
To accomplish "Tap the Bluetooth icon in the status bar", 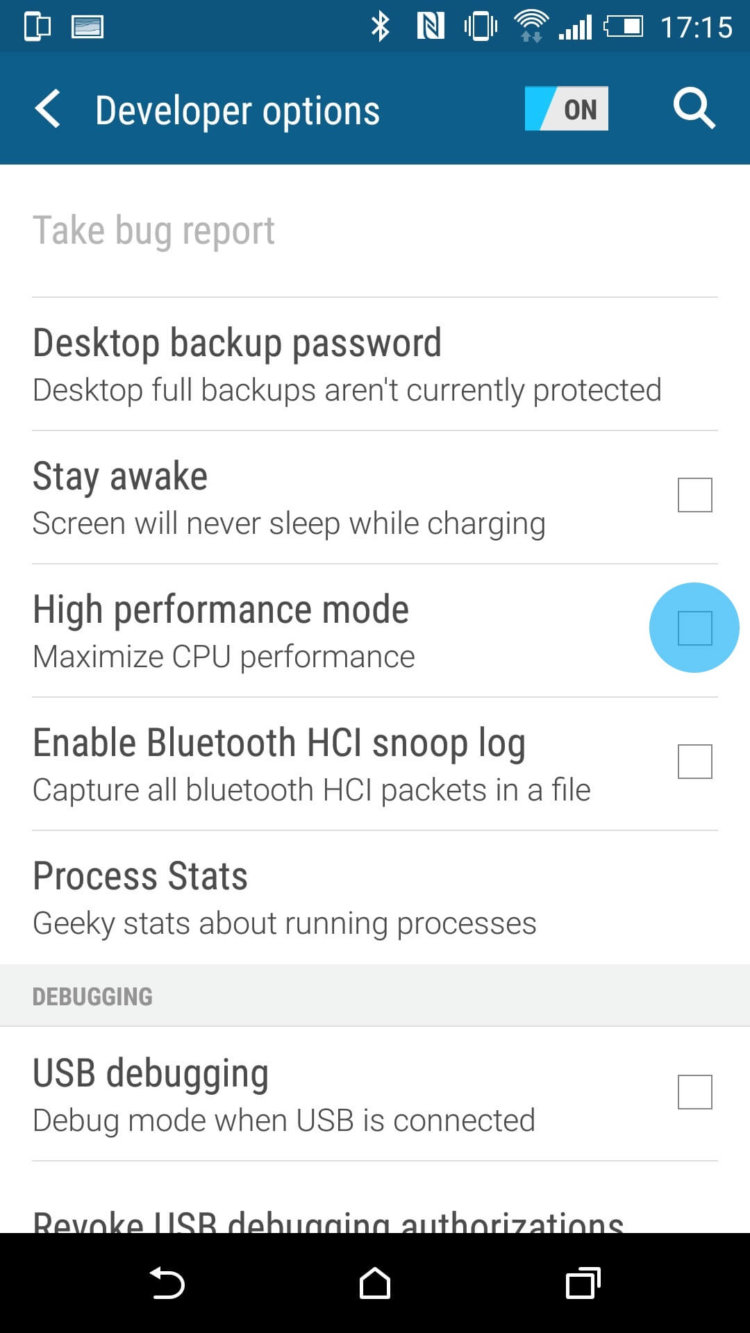I will [380, 26].
